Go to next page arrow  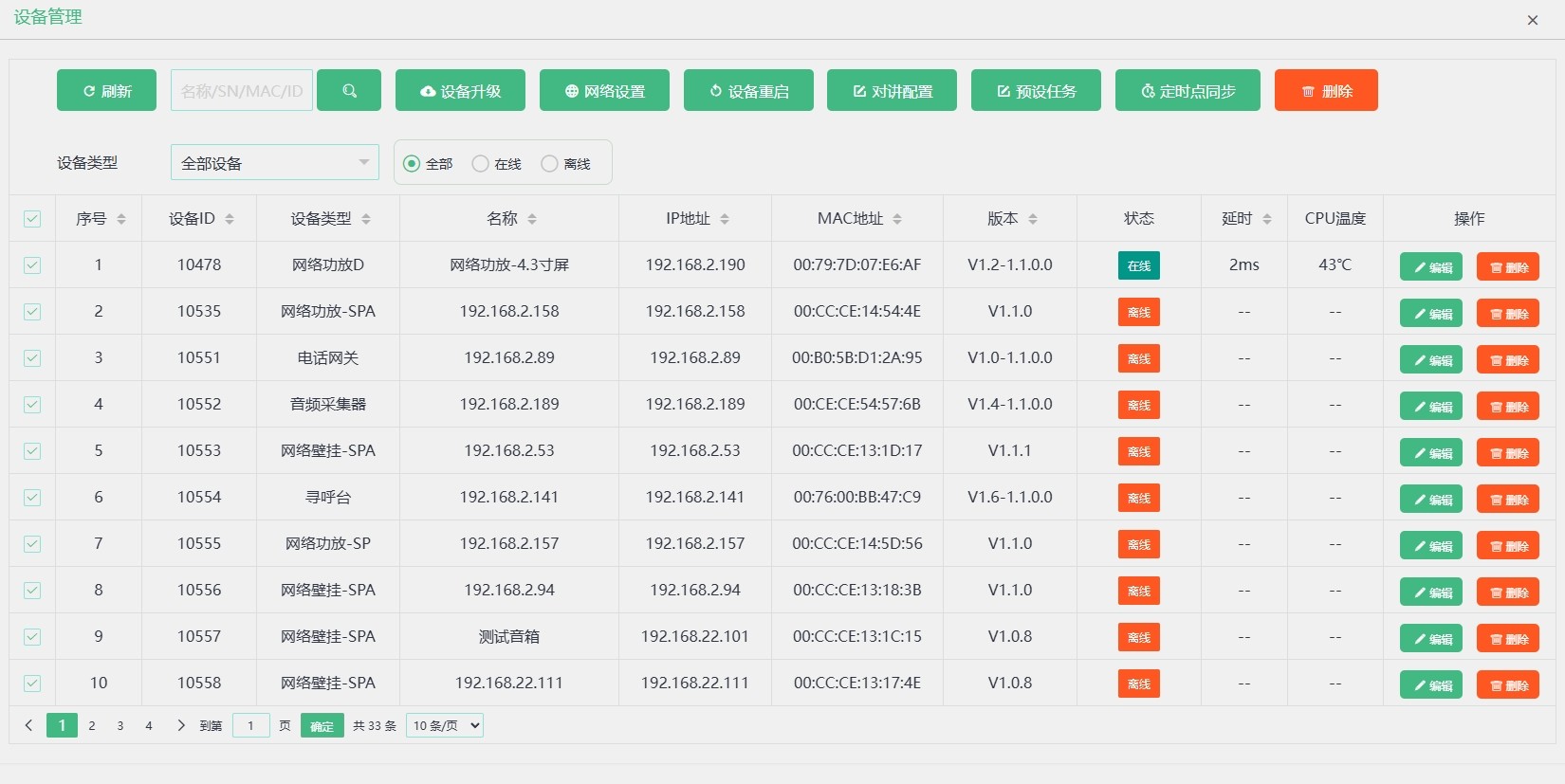180,725
